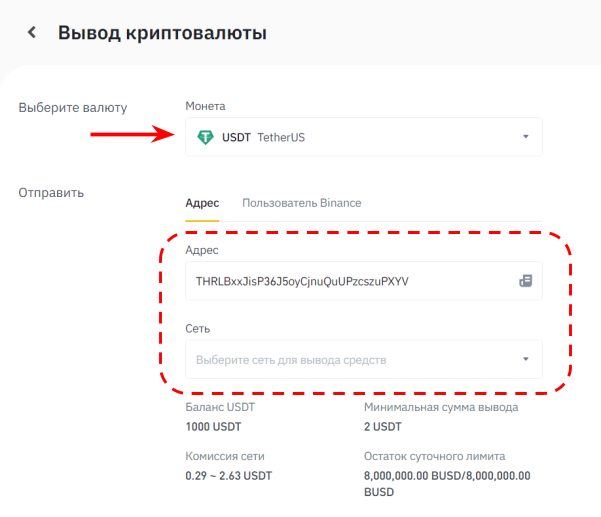
Task: Open the network selection dropdown
Action: pyautogui.click(x=364, y=359)
